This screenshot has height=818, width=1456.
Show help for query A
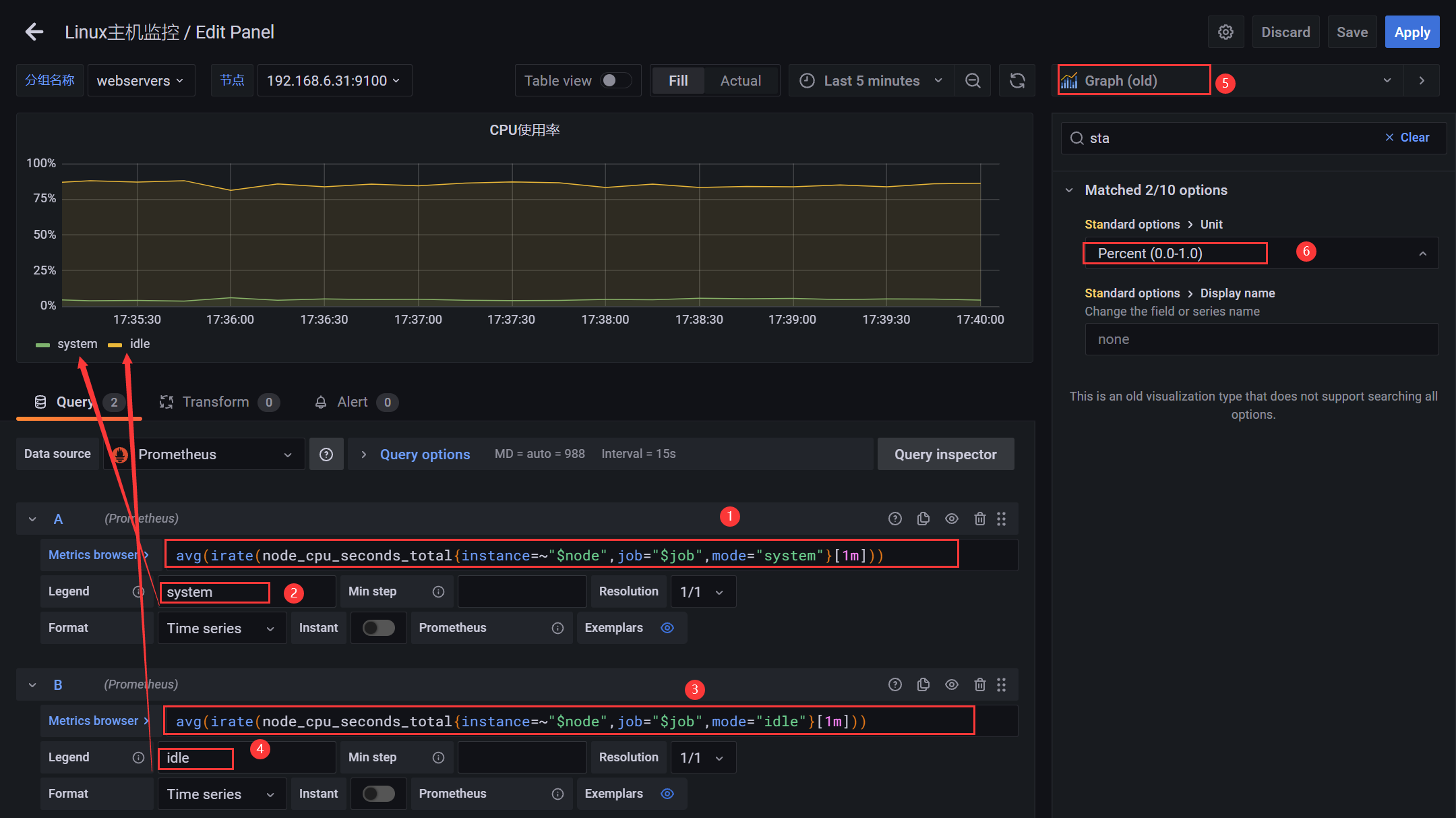[x=894, y=519]
